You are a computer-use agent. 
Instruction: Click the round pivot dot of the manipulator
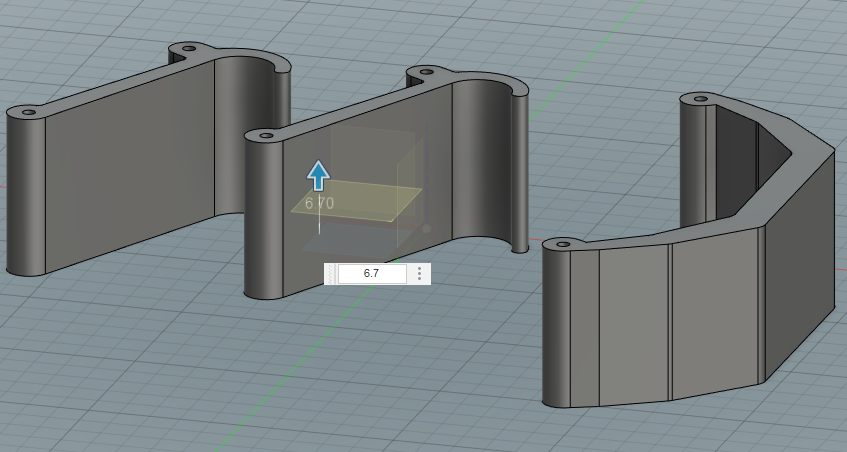(x=426, y=229)
